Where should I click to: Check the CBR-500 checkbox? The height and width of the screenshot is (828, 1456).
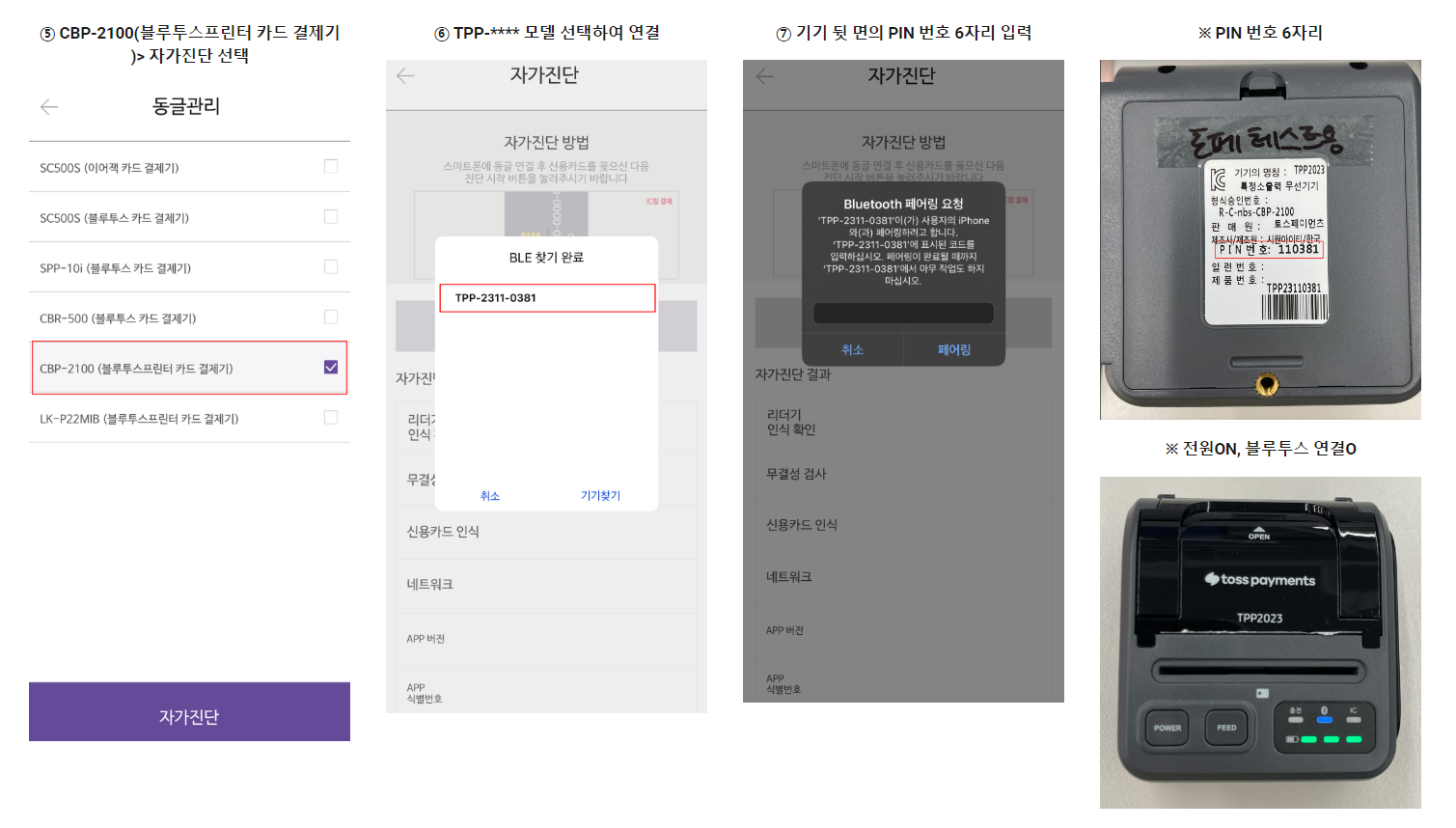pyautogui.click(x=331, y=317)
